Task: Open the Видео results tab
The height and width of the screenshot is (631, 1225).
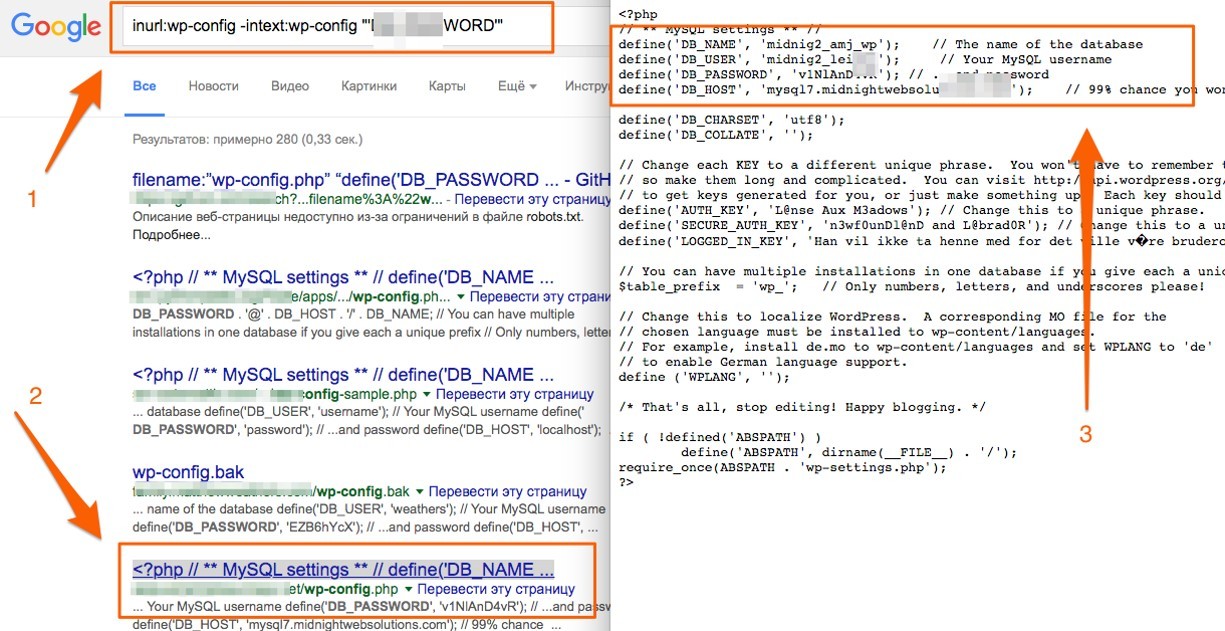Action: coord(290,86)
